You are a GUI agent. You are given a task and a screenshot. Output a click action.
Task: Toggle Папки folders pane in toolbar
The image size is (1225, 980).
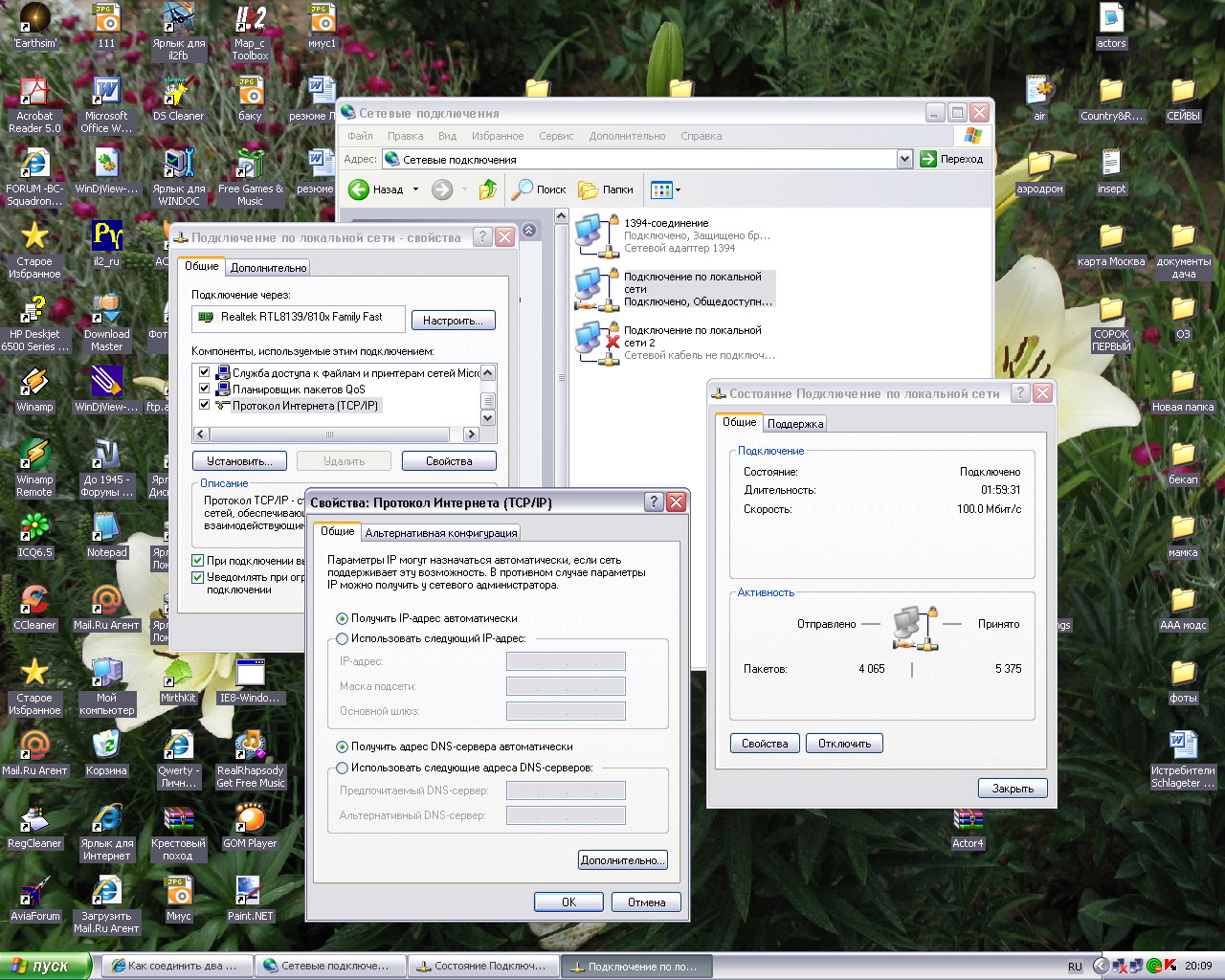[605, 189]
